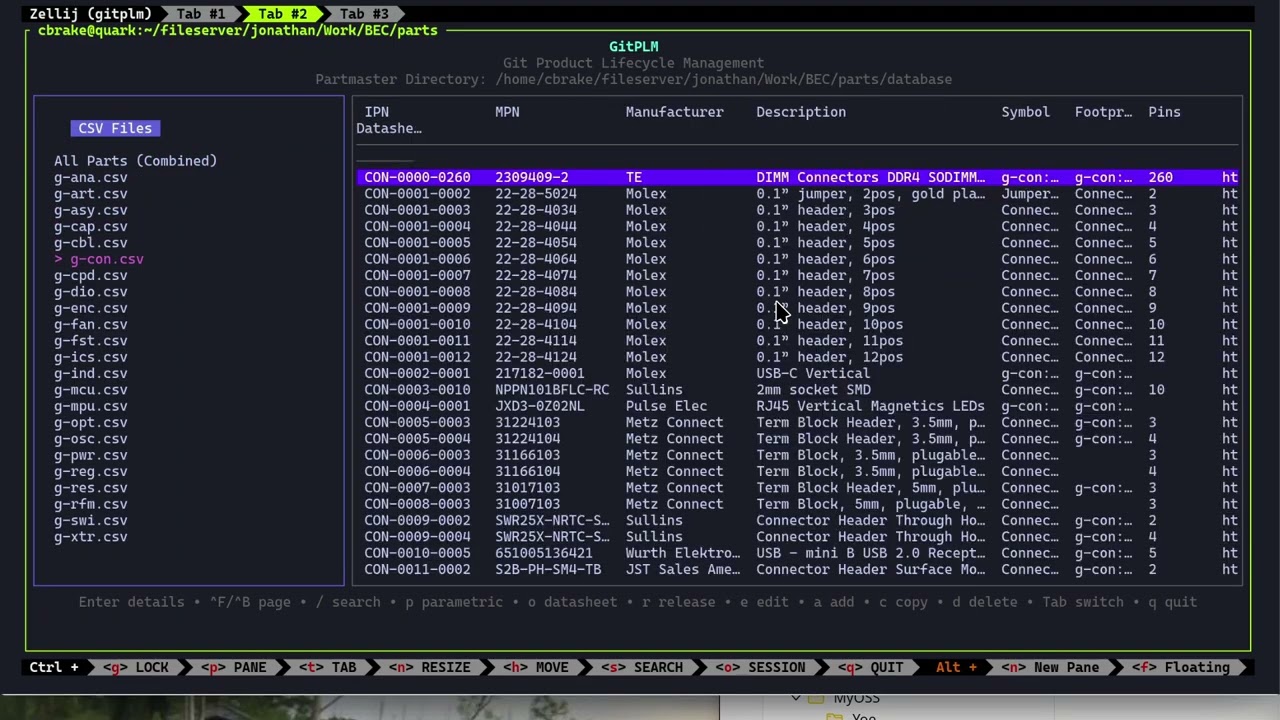The image size is (1280, 720).
Task: Select part row CON-0006-0004
Action: tap(797, 471)
